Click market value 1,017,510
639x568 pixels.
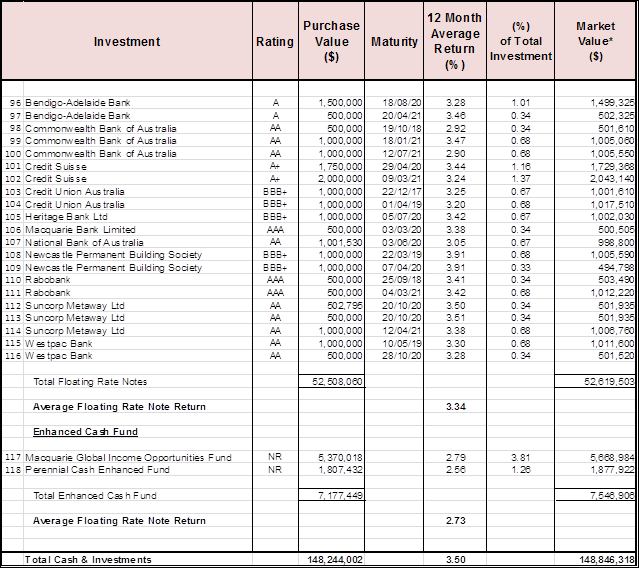tap(612, 205)
